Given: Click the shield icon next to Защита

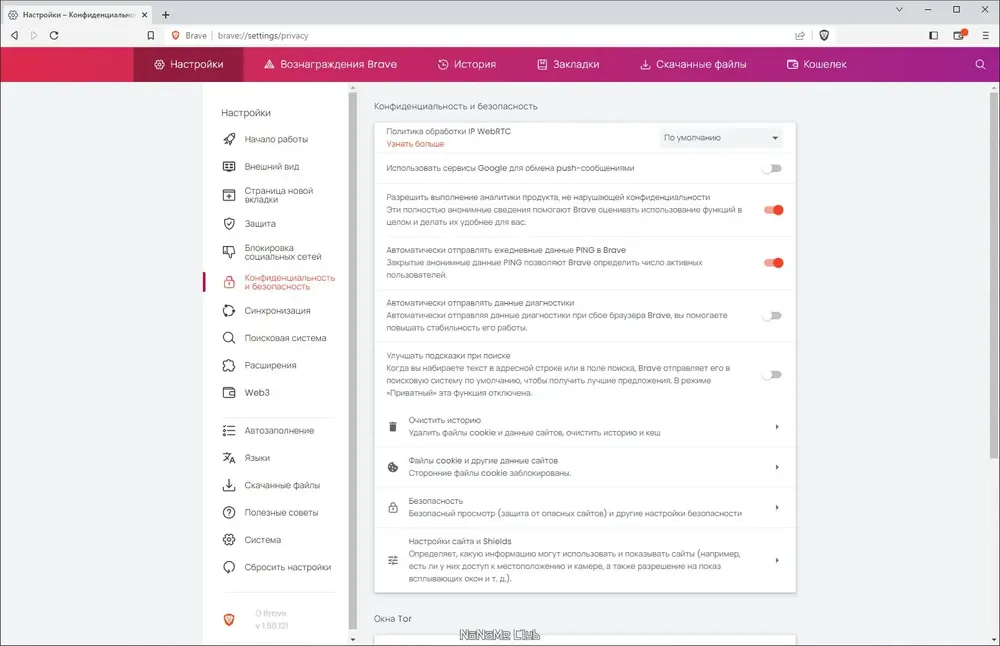Looking at the screenshot, I should 229,224.
